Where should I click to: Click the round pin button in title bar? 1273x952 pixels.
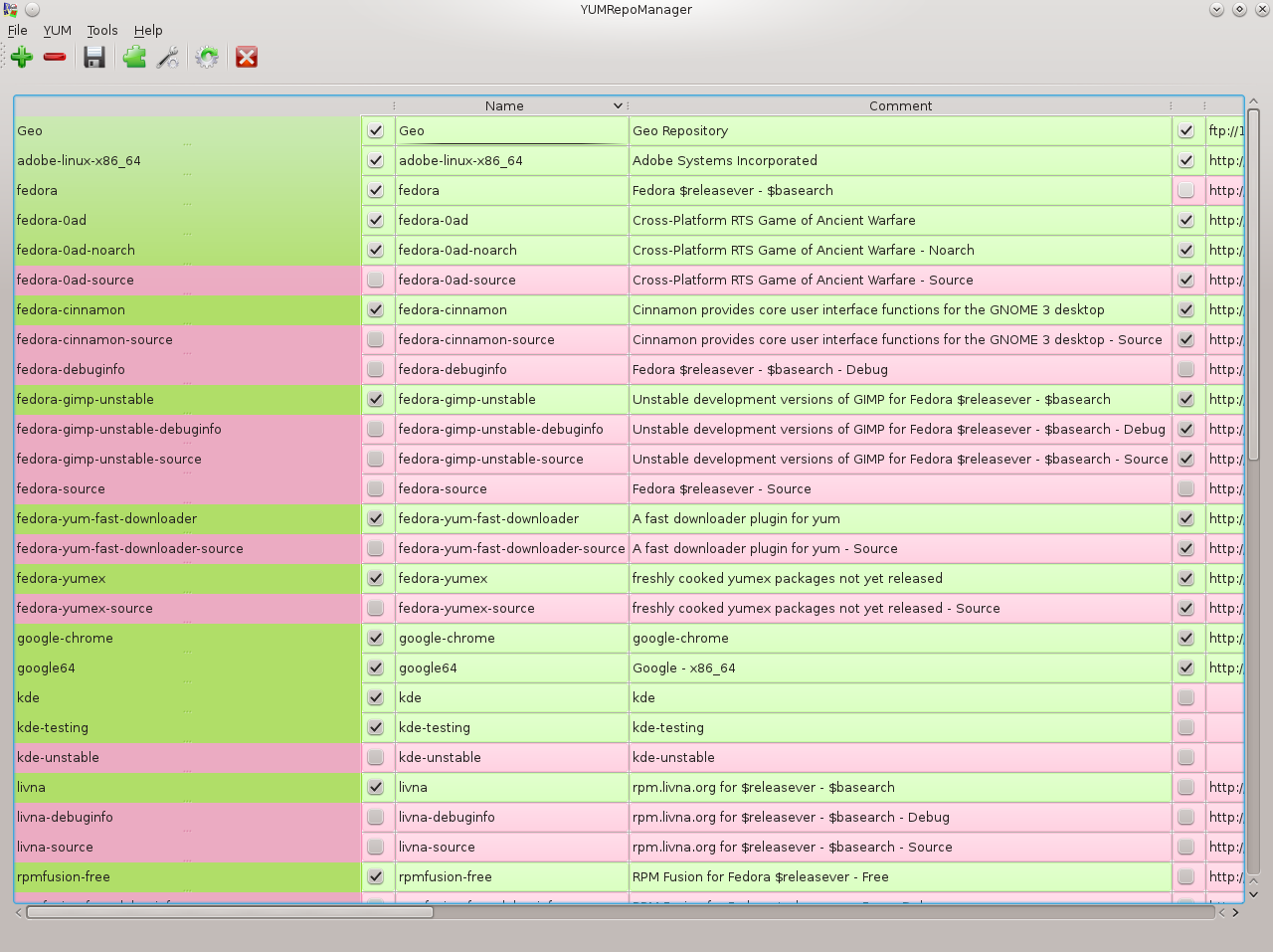click(x=32, y=10)
